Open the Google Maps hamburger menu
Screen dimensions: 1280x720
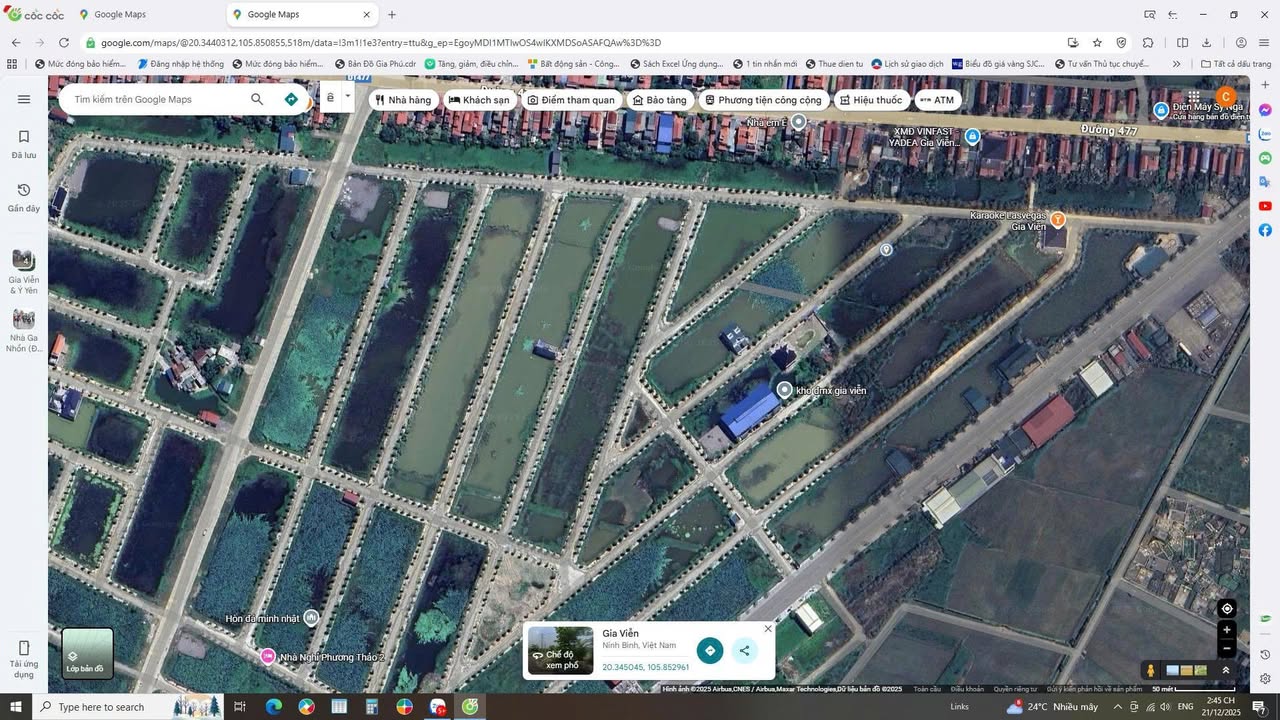[24, 99]
